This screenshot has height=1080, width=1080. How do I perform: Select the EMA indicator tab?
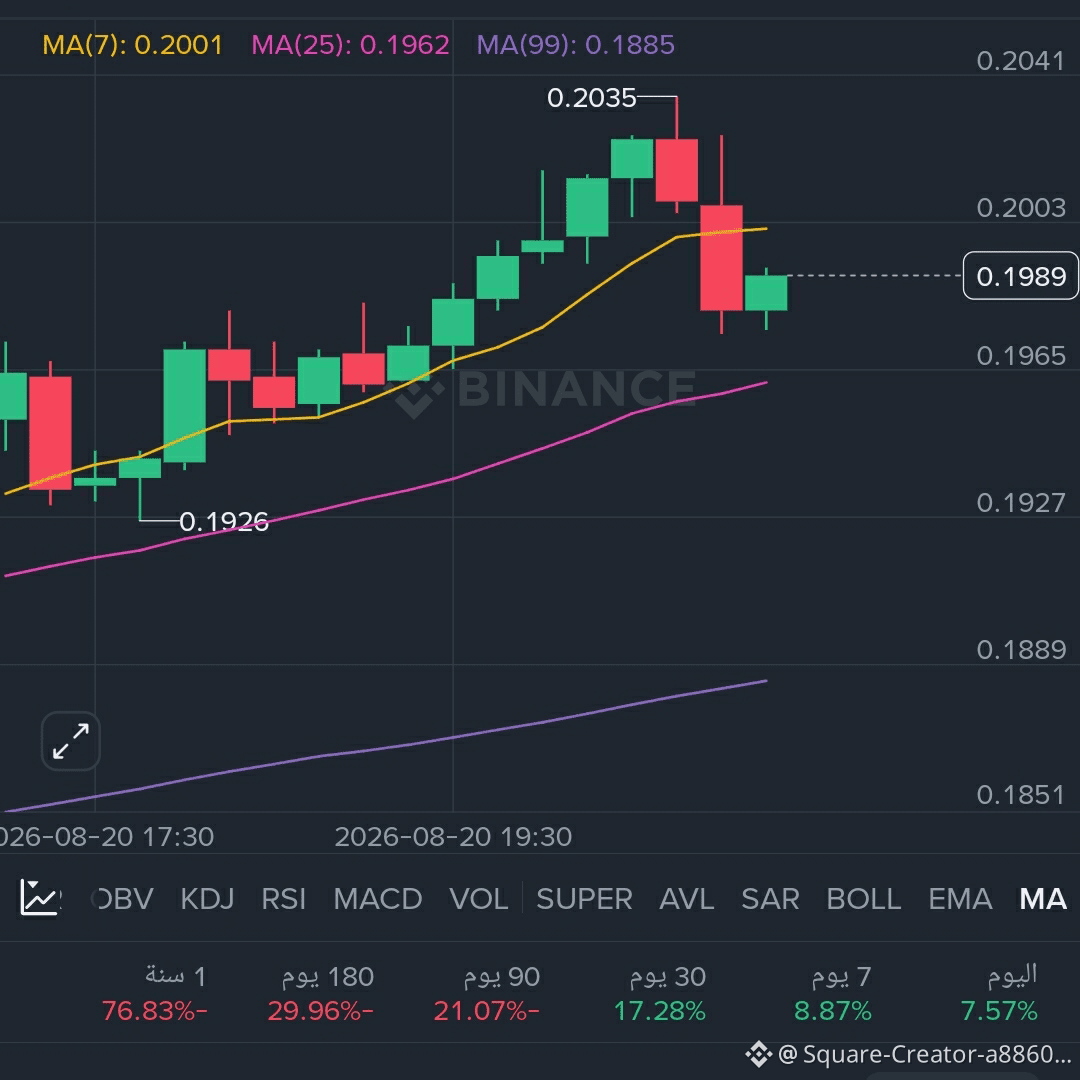point(960,898)
